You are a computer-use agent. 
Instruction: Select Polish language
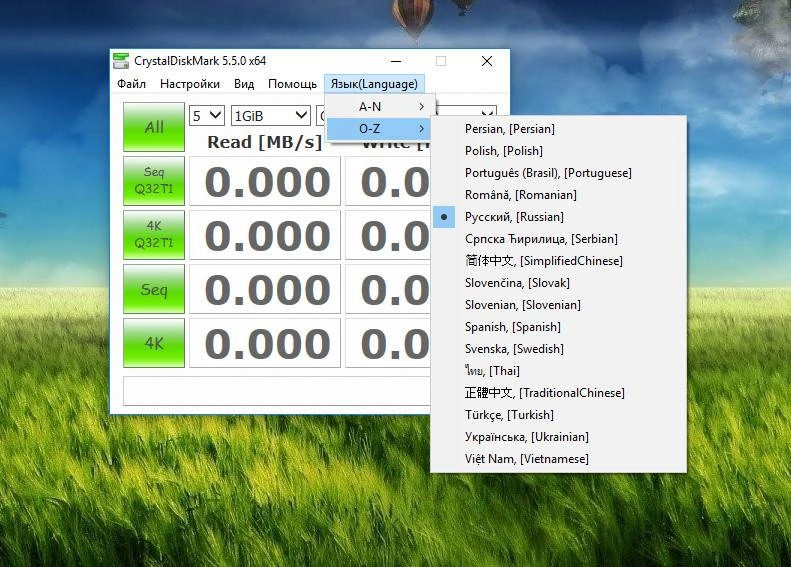click(558, 151)
